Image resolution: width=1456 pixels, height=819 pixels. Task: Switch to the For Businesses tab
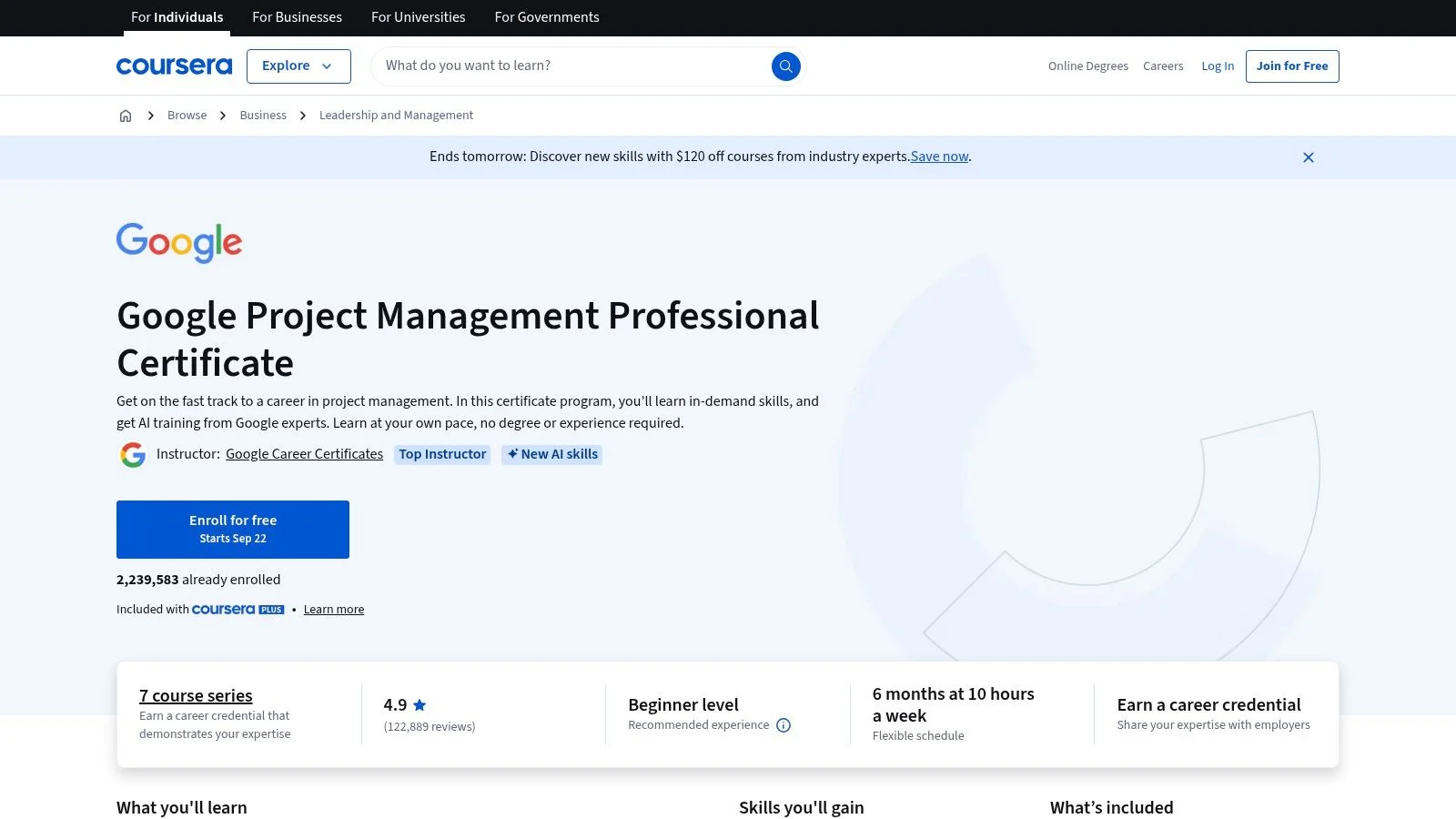point(297,17)
